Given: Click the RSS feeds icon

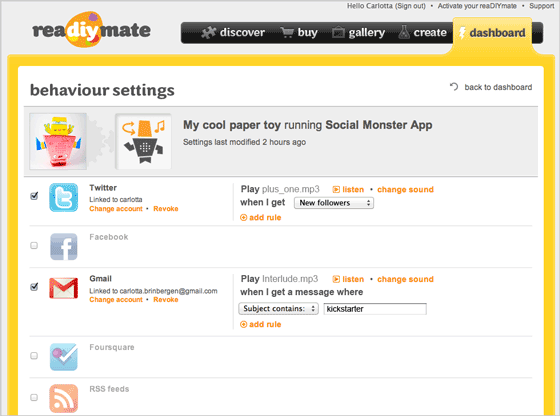Looking at the screenshot, I should tap(64, 398).
